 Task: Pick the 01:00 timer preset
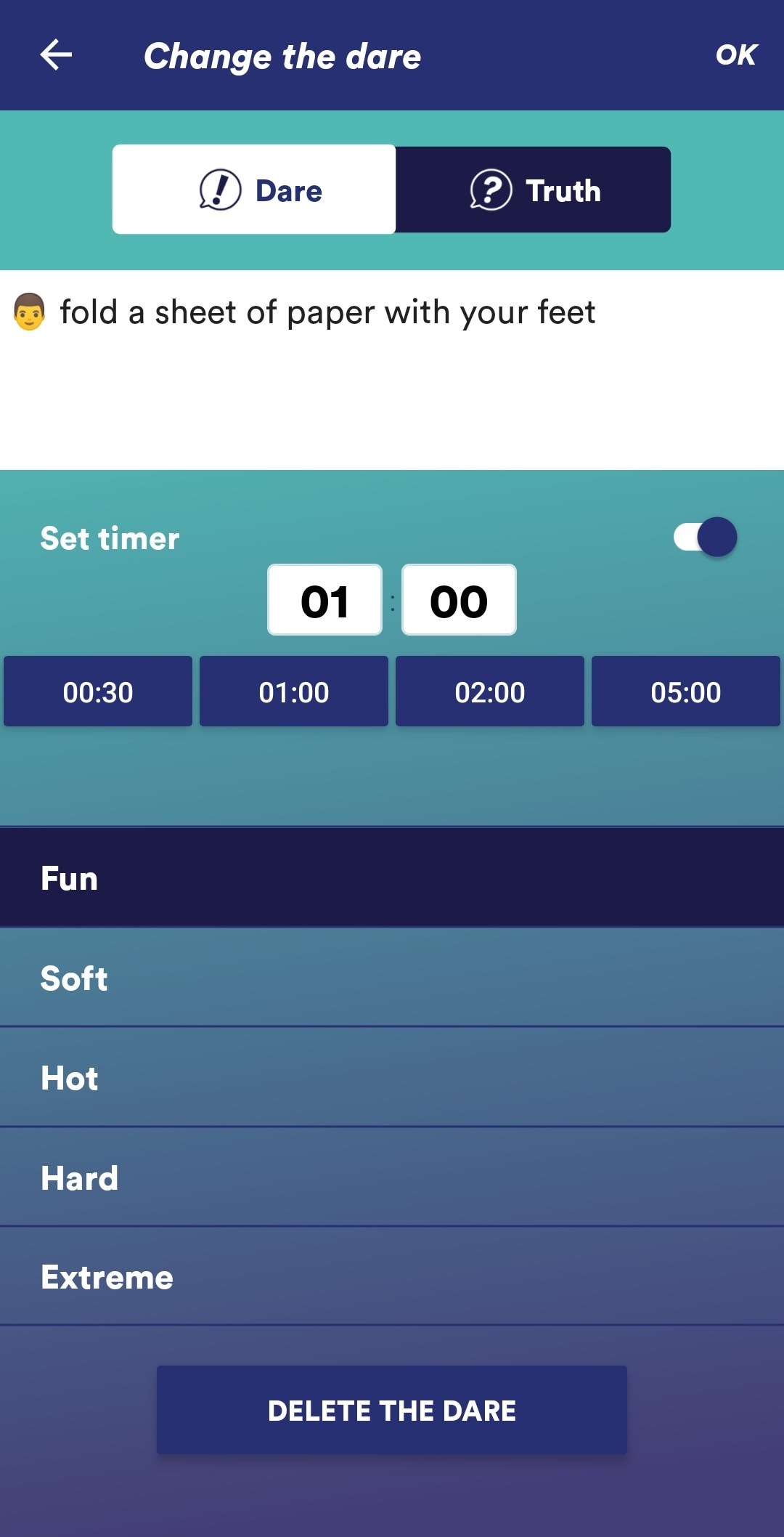[x=294, y=692]
